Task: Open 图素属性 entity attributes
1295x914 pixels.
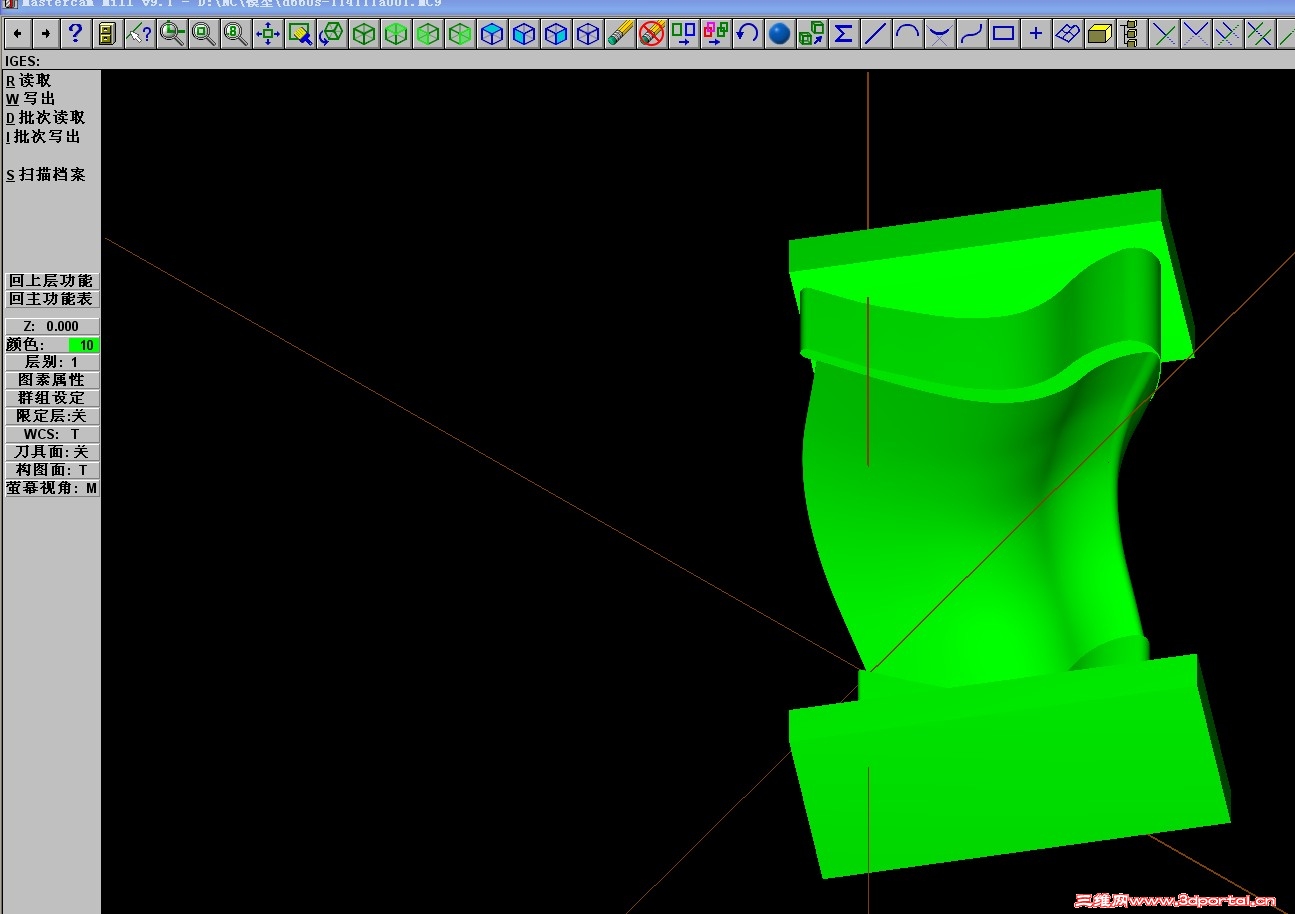Action: [x=52, y=380]
